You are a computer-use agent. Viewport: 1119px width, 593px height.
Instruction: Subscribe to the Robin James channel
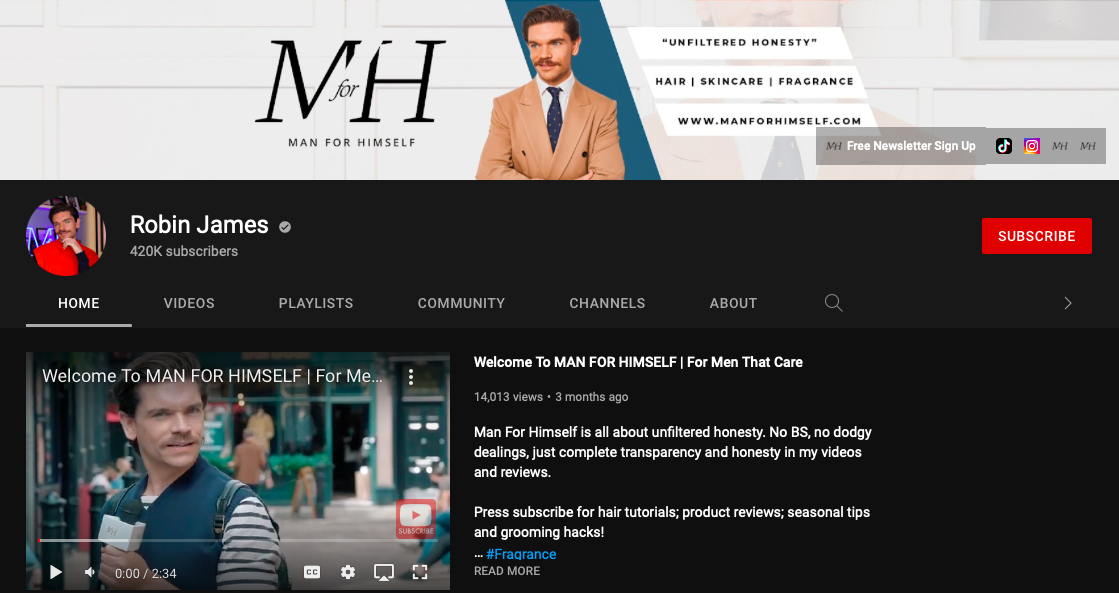tap(1036, 236)
